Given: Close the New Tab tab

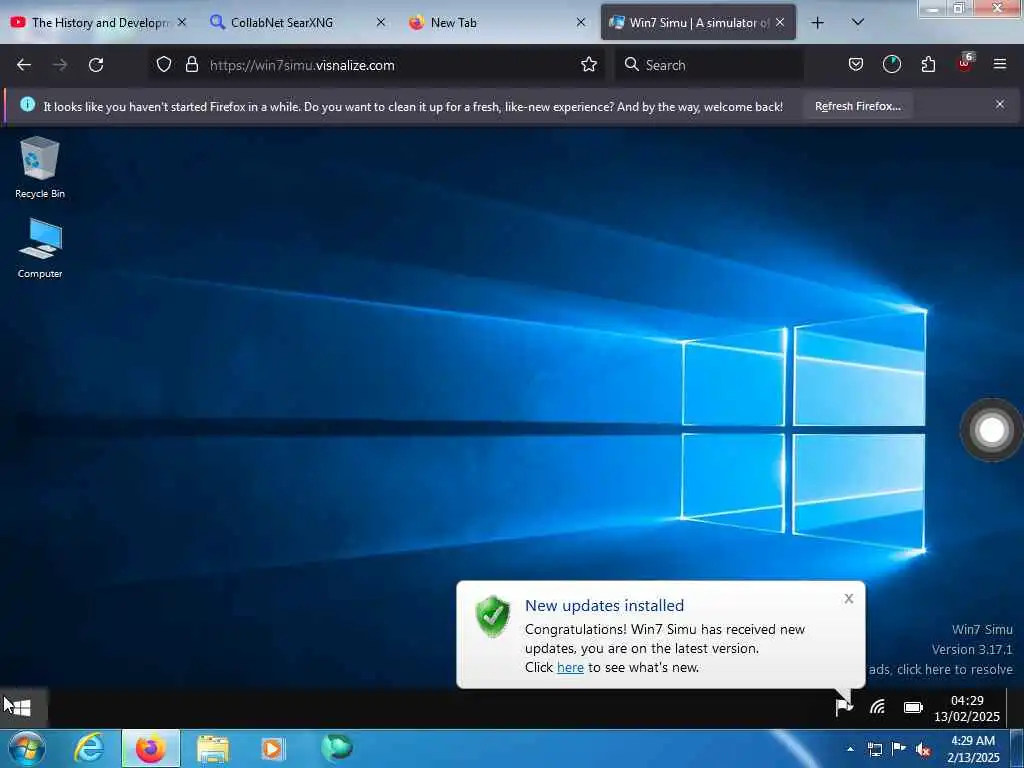Looking at the screenshot, I should coord(581,23).
